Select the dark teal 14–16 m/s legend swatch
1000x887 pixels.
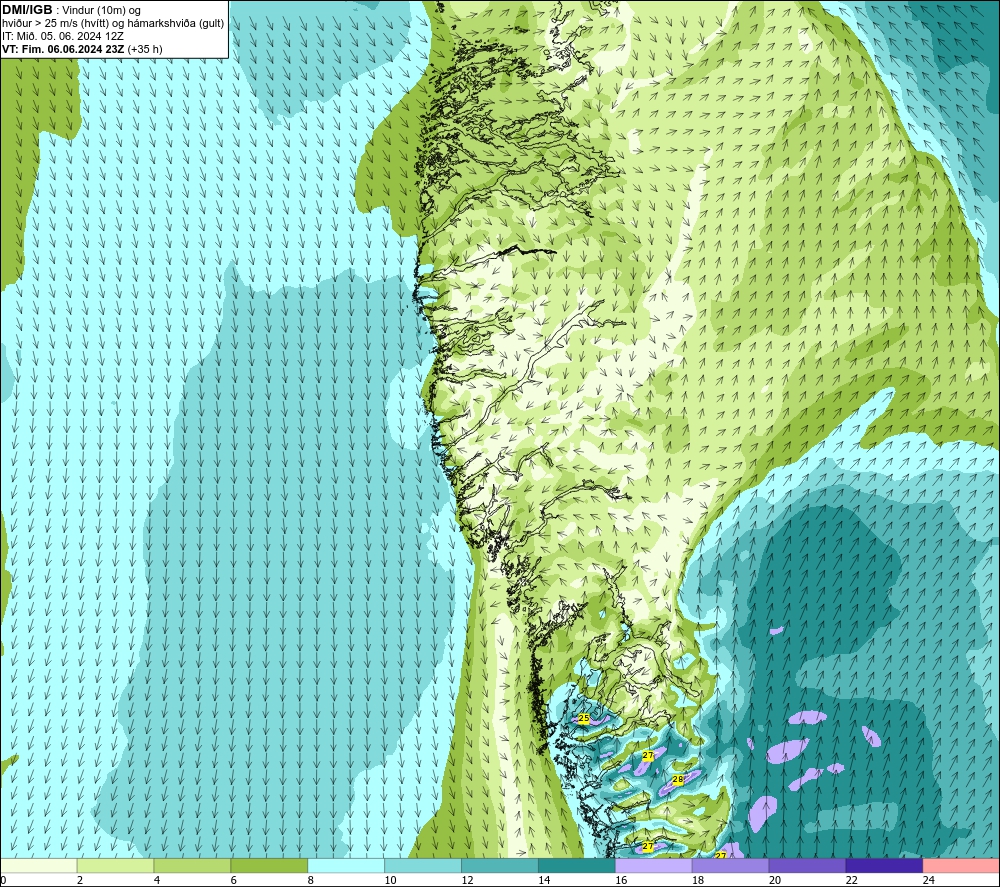(x=577, y=865)
